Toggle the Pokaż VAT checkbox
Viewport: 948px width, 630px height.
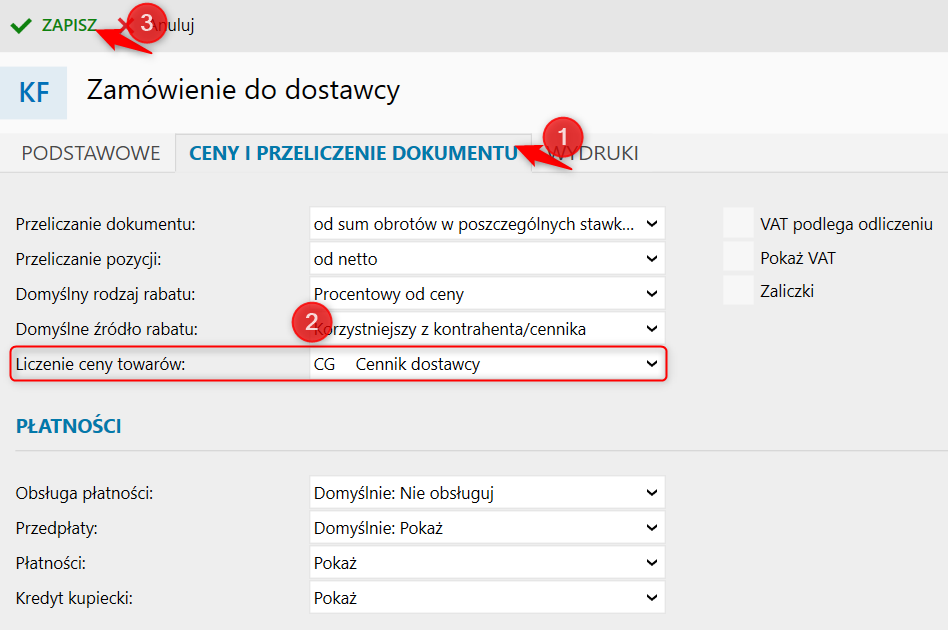click(738, 258)
